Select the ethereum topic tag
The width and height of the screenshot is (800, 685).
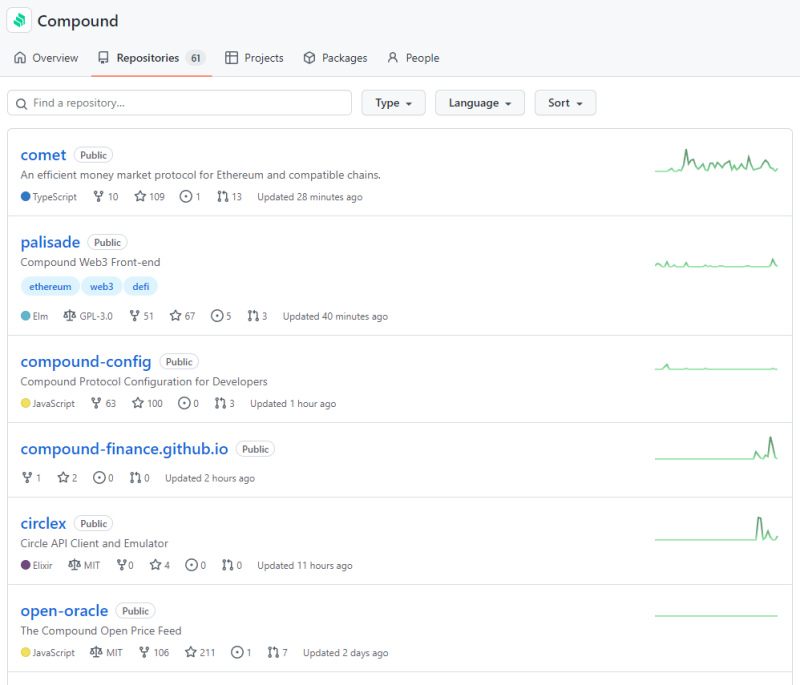pos(50,287)
